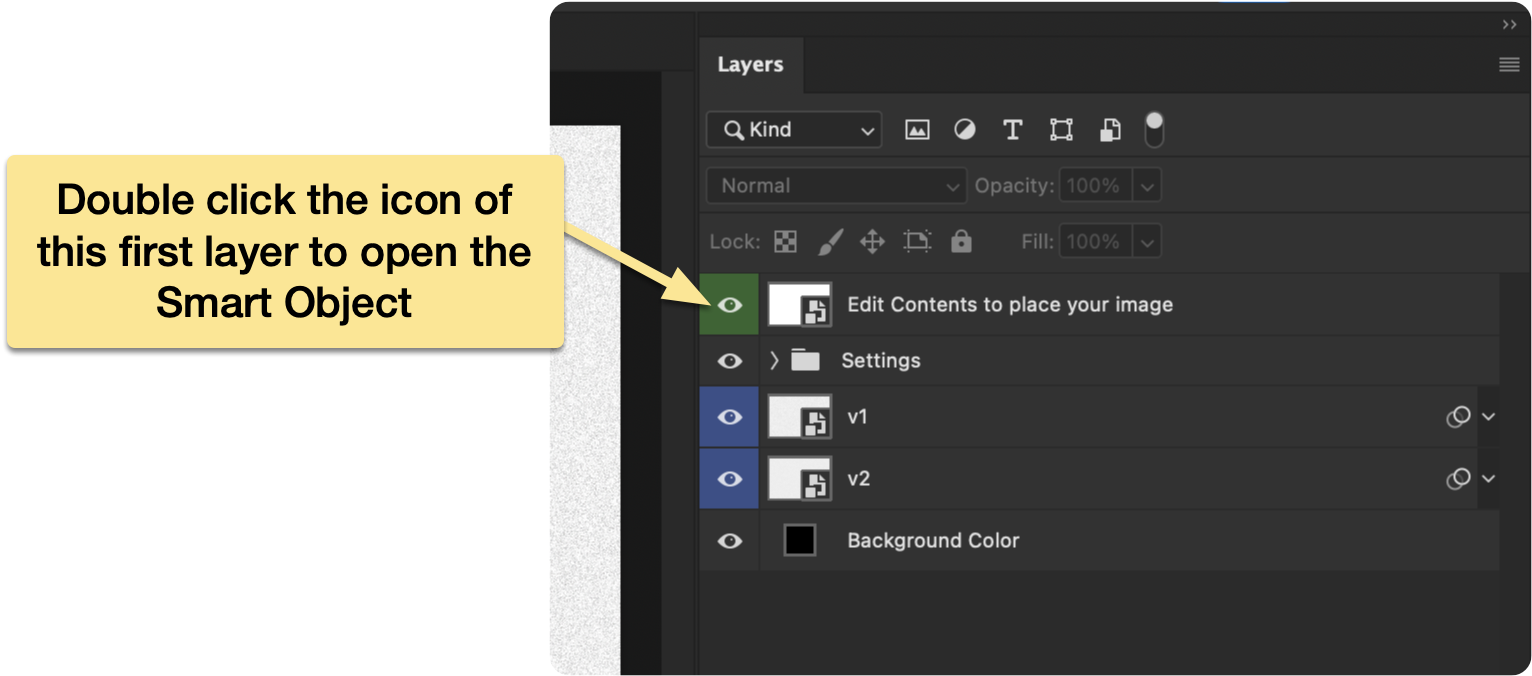
Task: Toggle visibility of Background Color layer
Action: coord(730,541)
